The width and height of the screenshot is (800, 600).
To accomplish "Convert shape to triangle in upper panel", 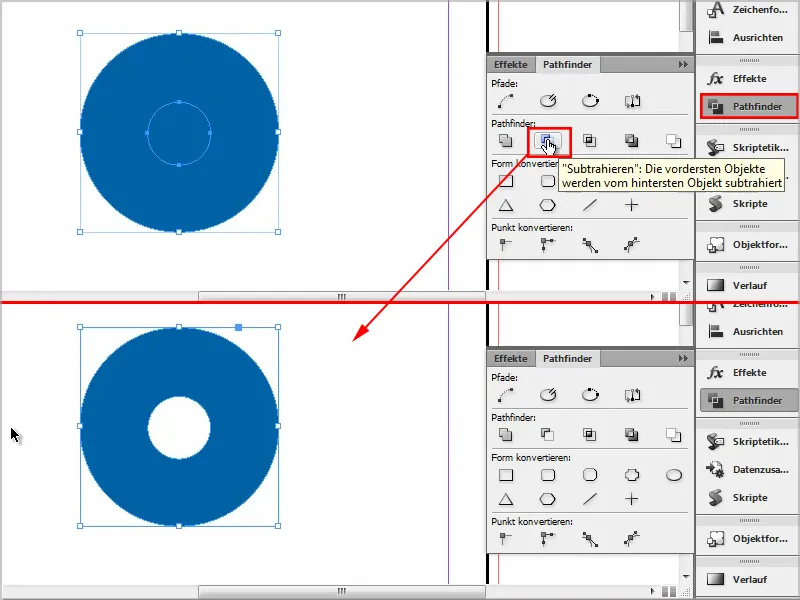I will coord(506,205).
